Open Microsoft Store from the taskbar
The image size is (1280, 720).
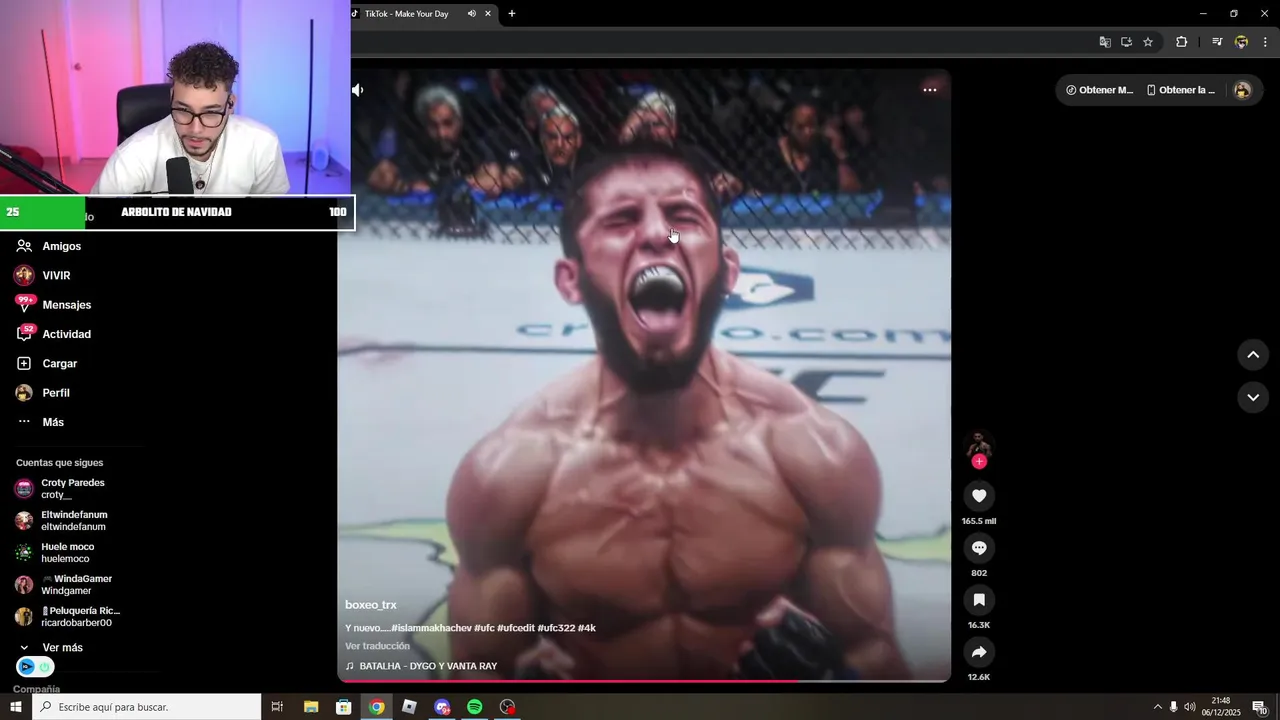pos(344,707)
